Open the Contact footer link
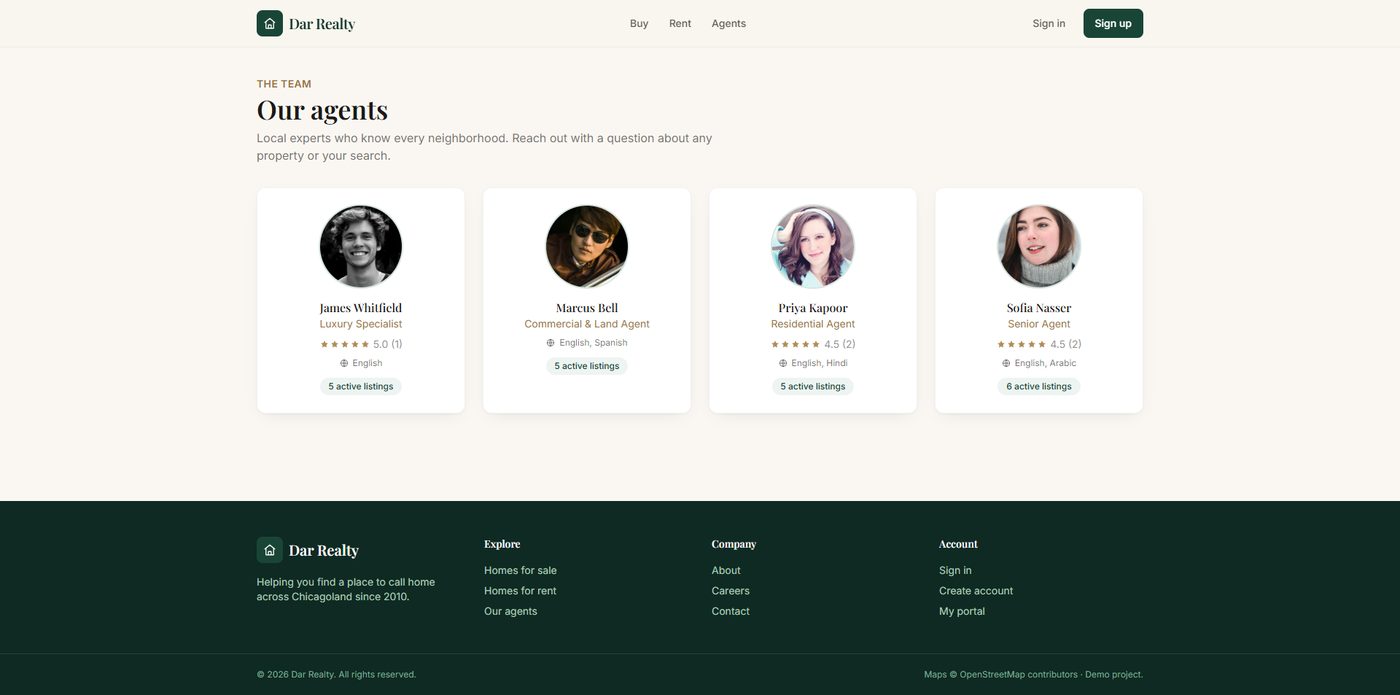 point(730,611)
